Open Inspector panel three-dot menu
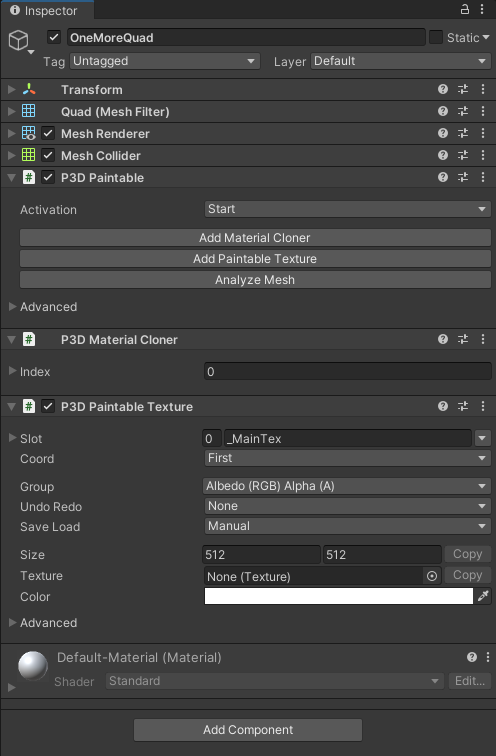The height and width of the screenshot is (756, 496). point(482,9)
